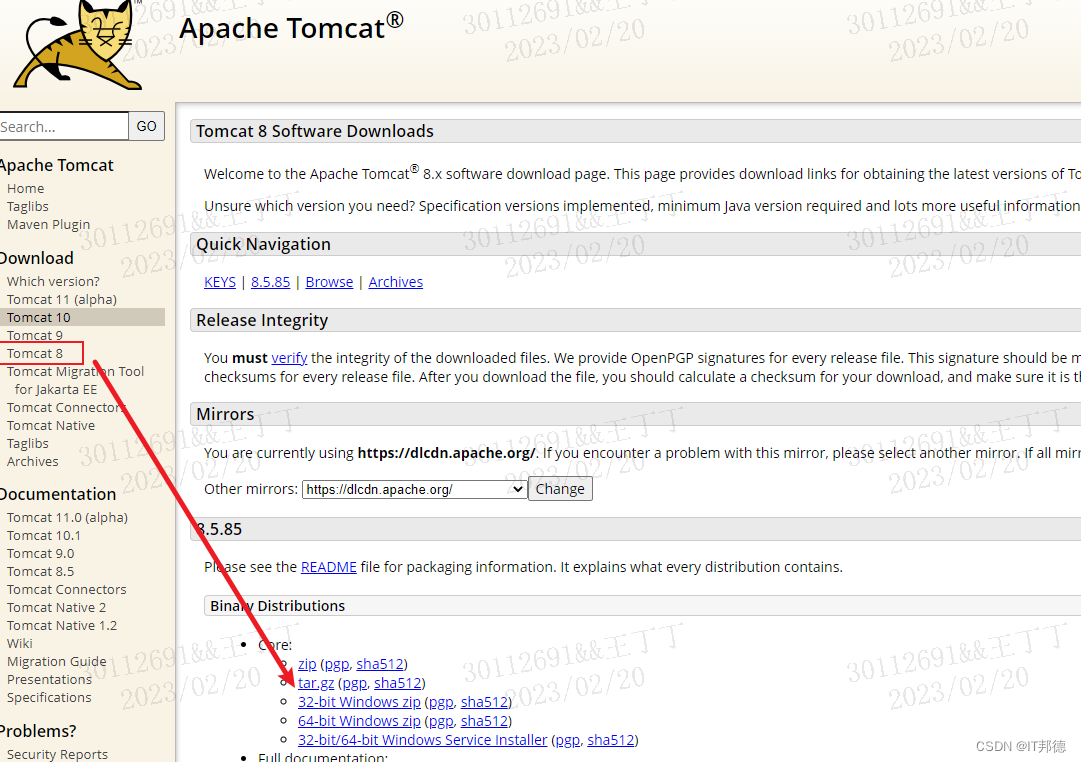Screen dimensions: 1081x762
Task: Select Tomcat 10 download page
Action: click(x=39, y=317)
